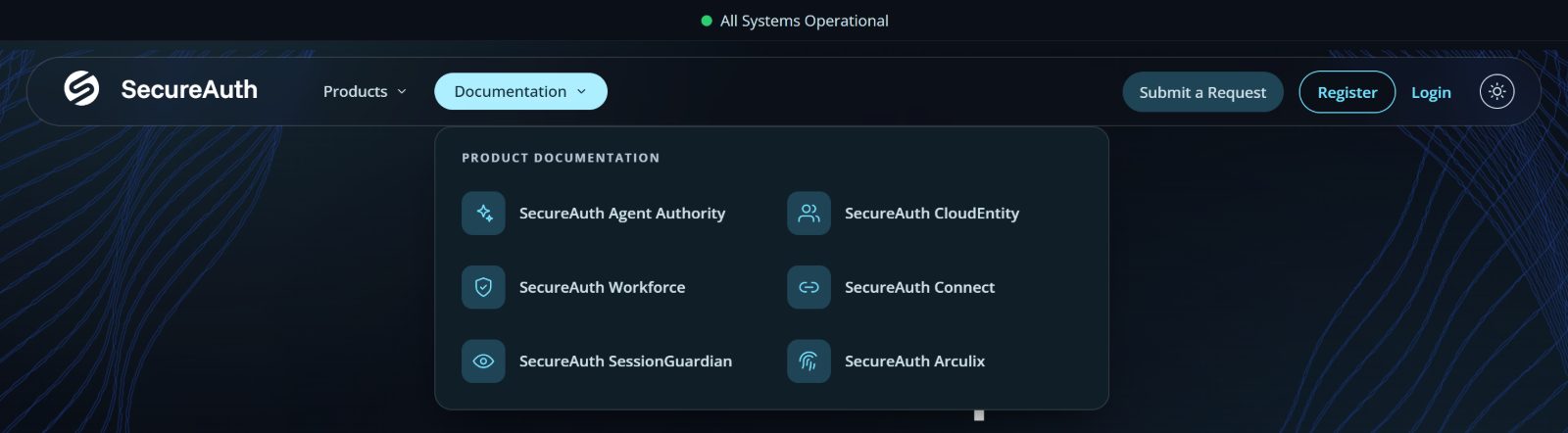Click the Agent Authority sparkle icon
Screen dimensions: 1568x433
tap(483, 213)
